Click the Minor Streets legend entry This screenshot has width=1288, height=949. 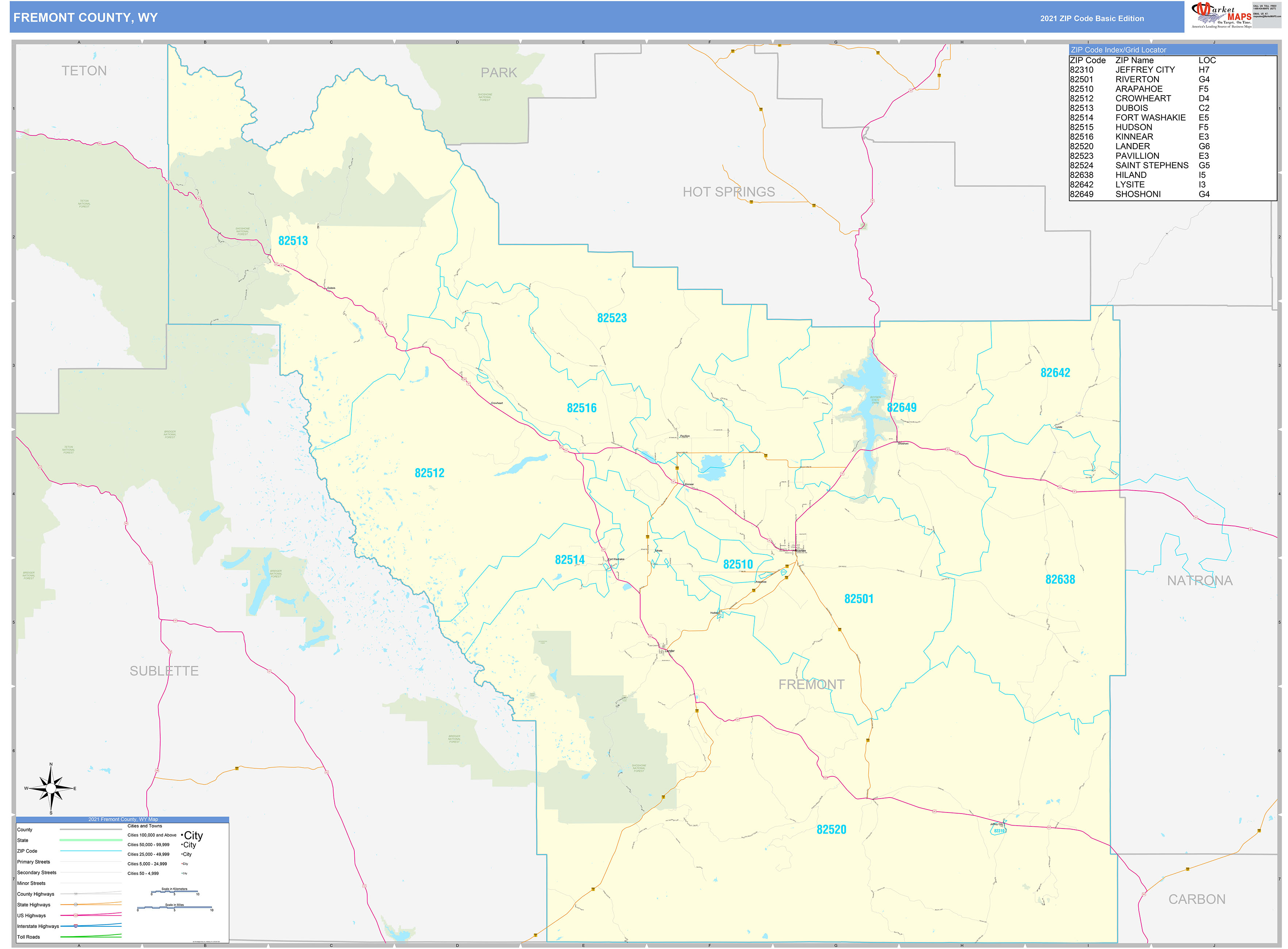pyautogui.click(x=31, y=883)
